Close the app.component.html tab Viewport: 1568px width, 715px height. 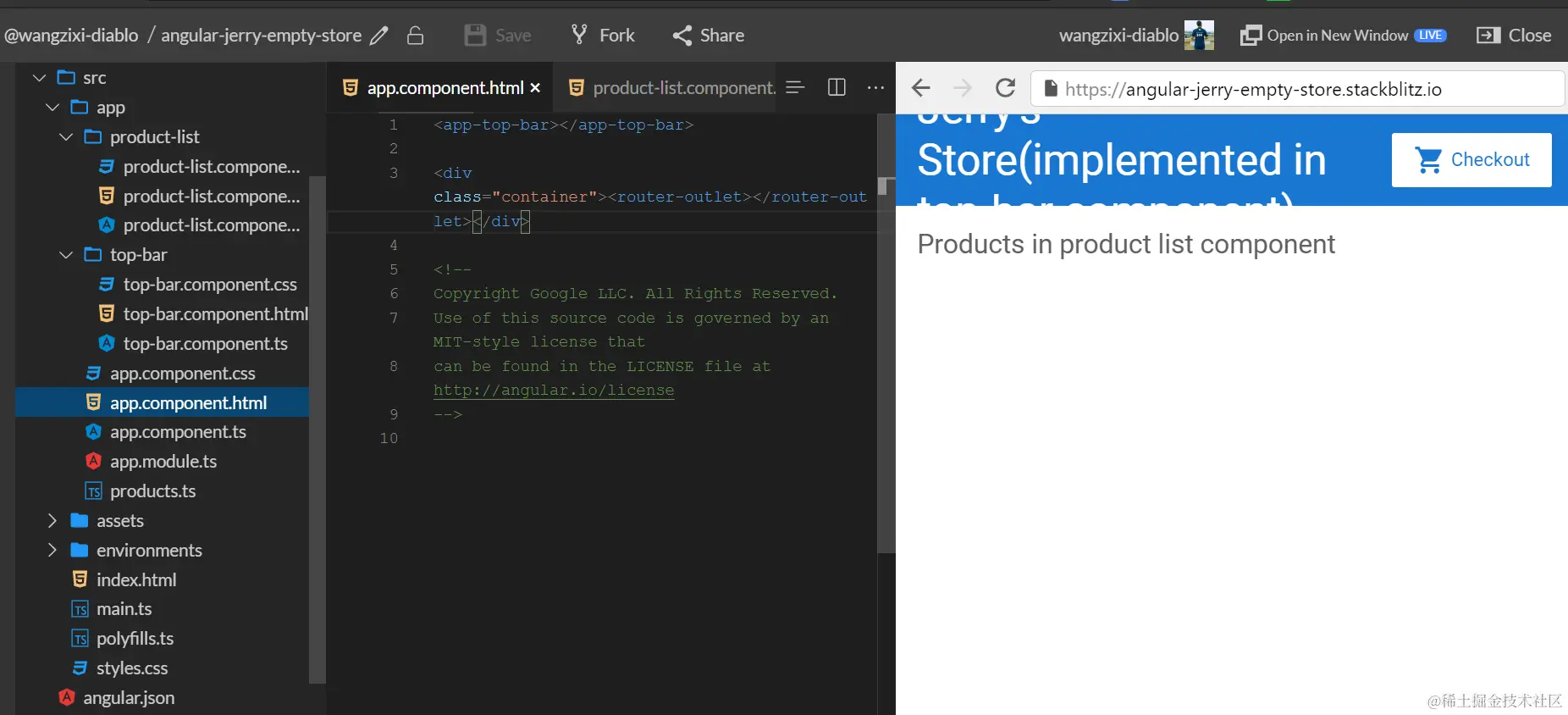[x=535, y=88]
